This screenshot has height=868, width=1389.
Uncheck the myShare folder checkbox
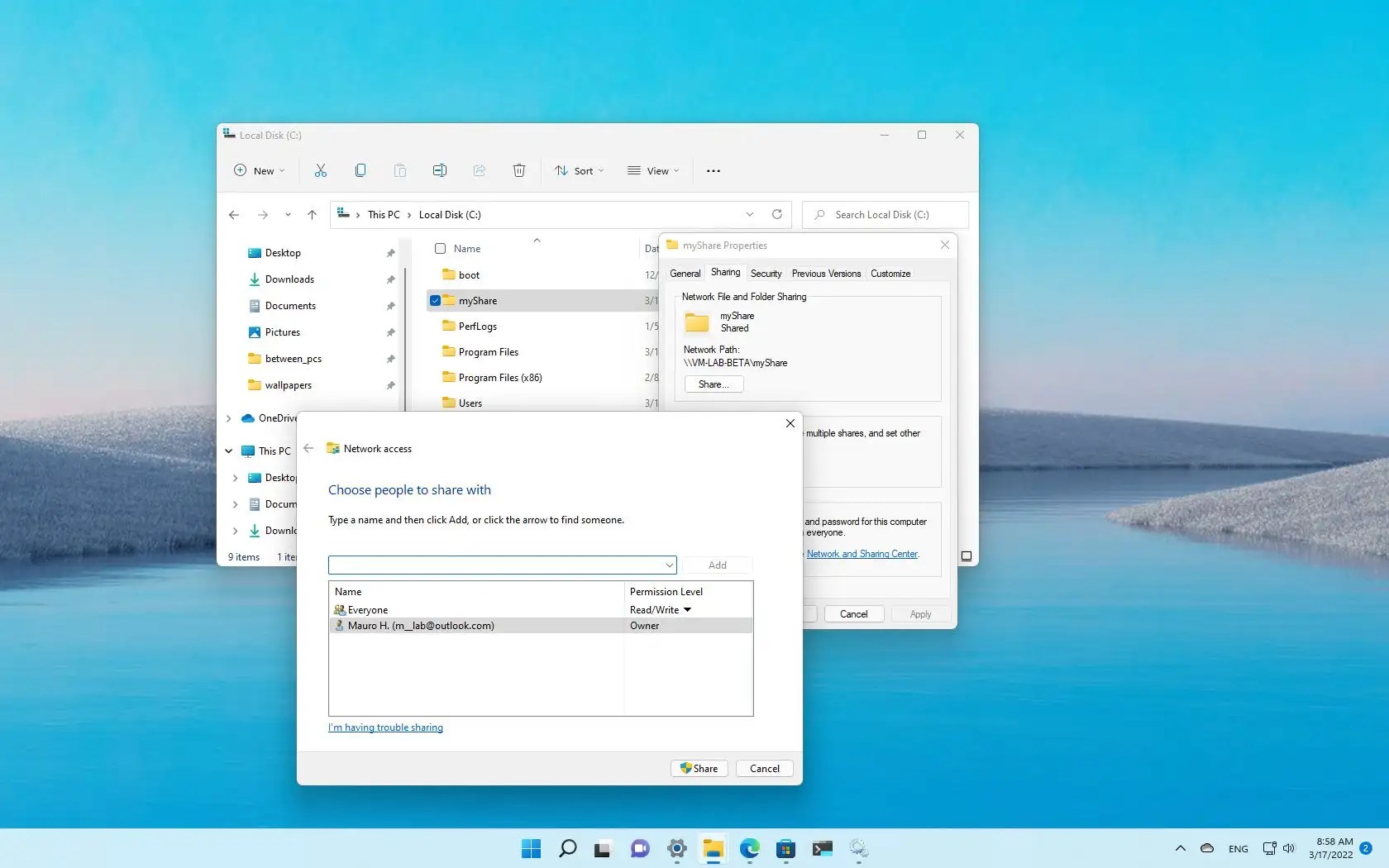point(436,300)
